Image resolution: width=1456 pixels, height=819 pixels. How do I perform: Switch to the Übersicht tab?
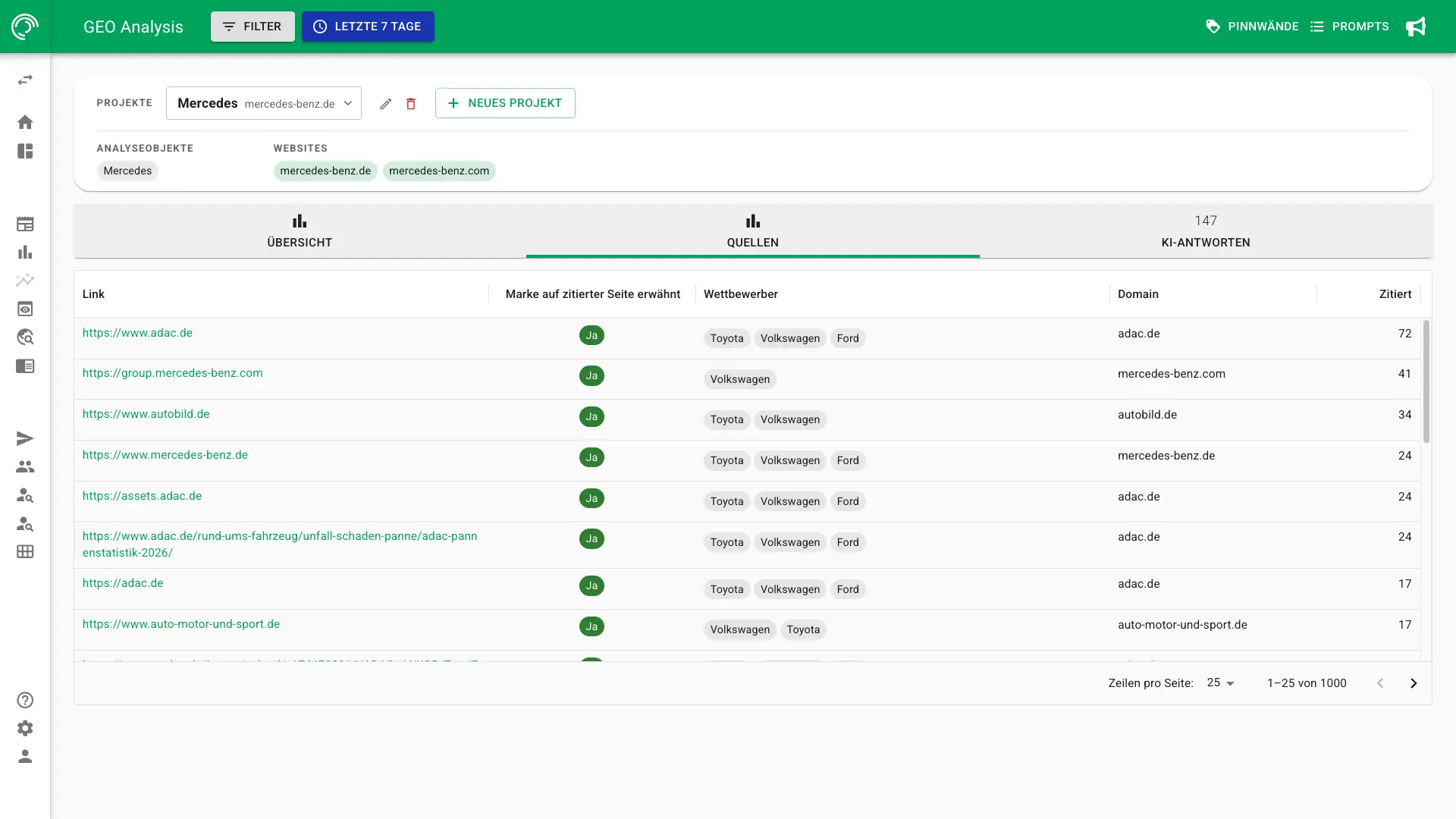pos(300,231)
